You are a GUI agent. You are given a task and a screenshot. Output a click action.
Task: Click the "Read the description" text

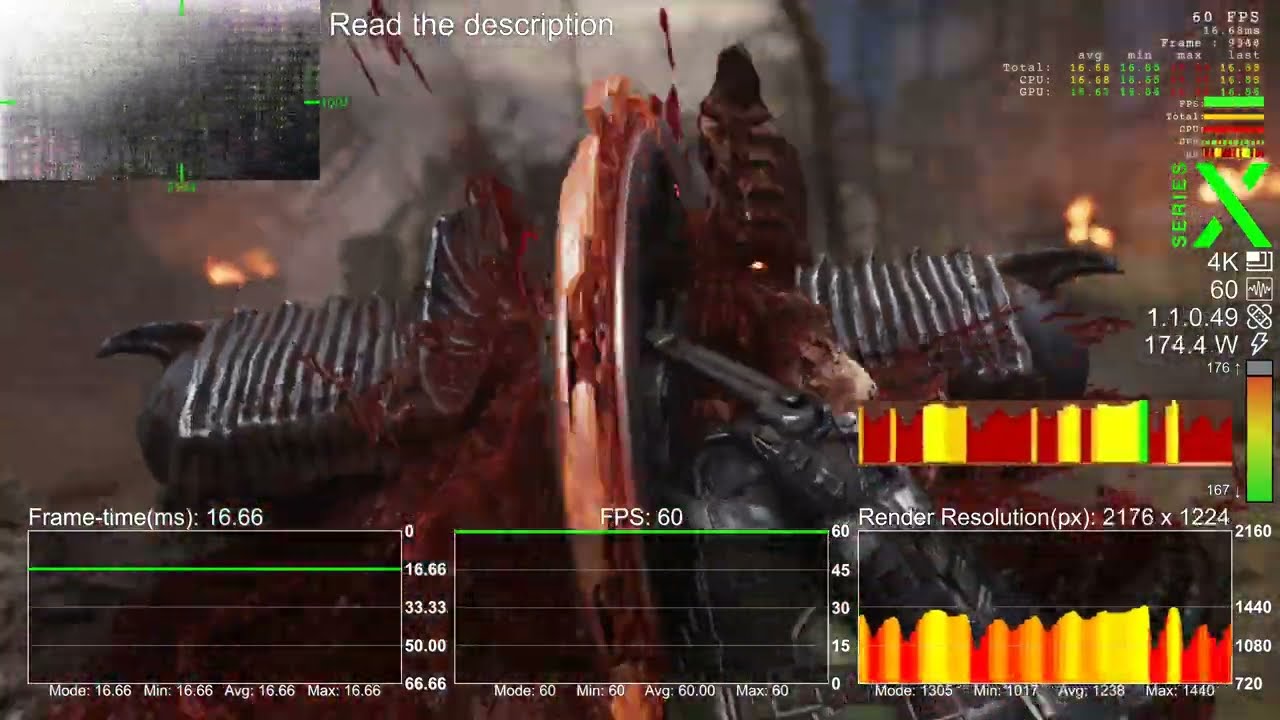pos(471,26)
